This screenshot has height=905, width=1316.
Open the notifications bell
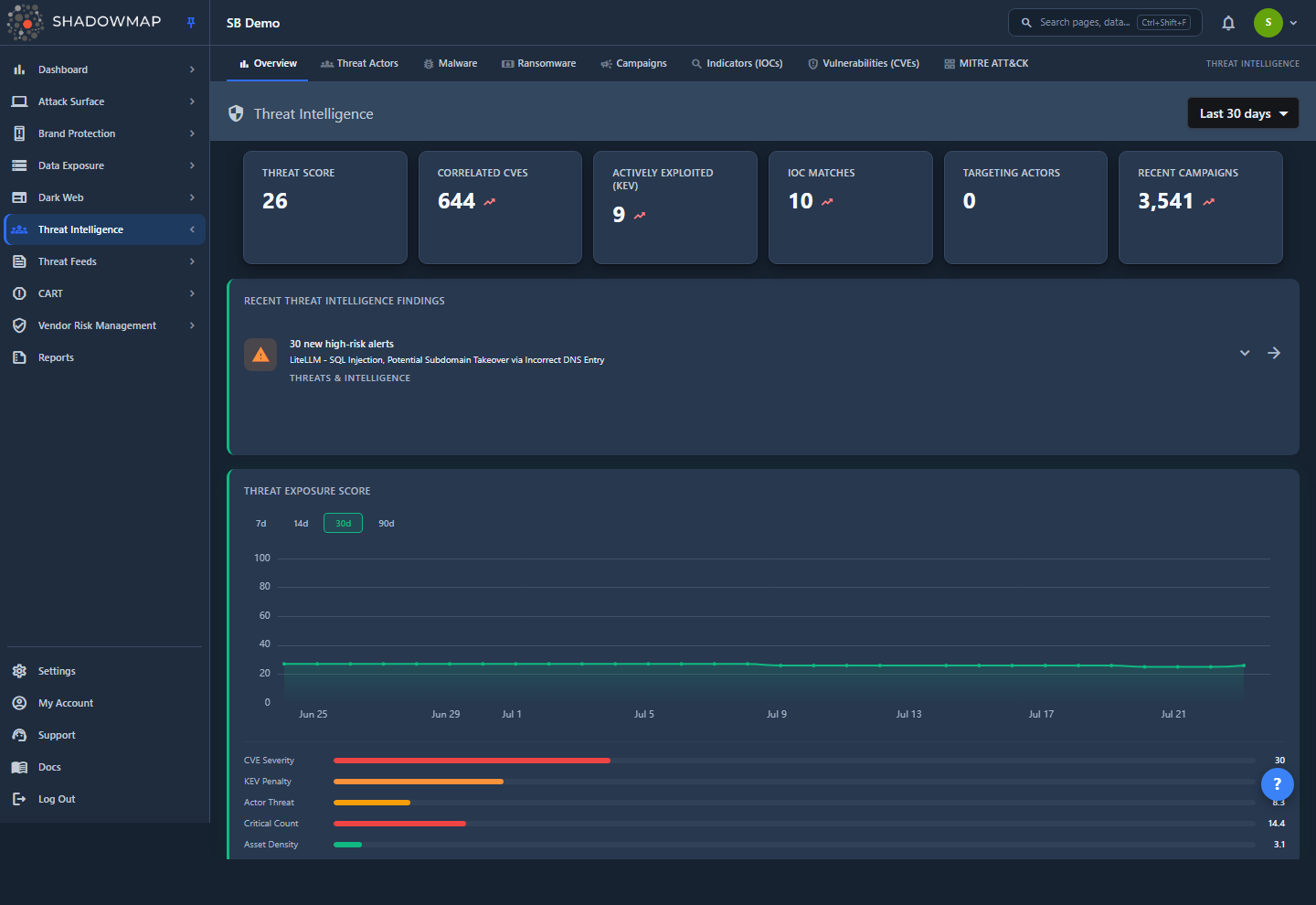(x=1228, y=23)
